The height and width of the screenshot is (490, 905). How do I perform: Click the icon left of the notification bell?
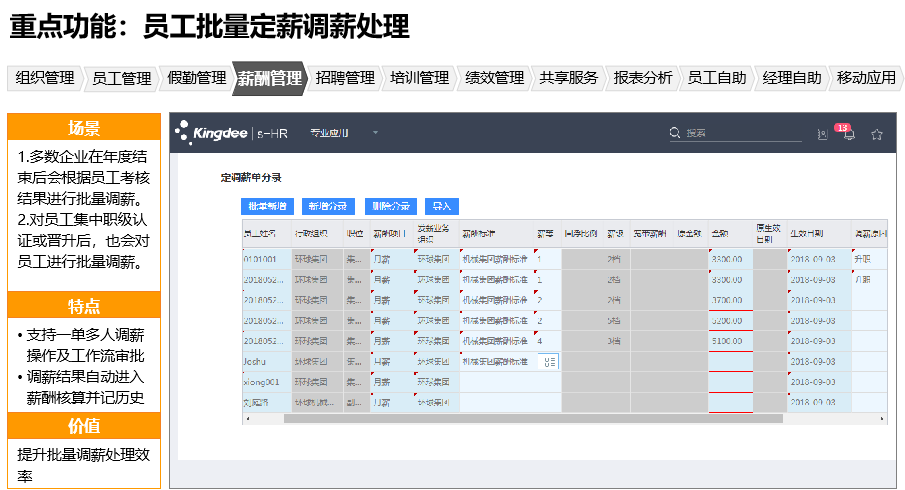(822, 134)
